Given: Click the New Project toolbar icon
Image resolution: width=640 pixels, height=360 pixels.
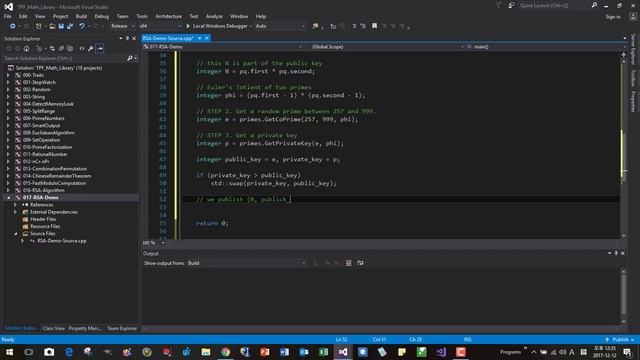Looking at the screenshot, I should coord(38,26).
